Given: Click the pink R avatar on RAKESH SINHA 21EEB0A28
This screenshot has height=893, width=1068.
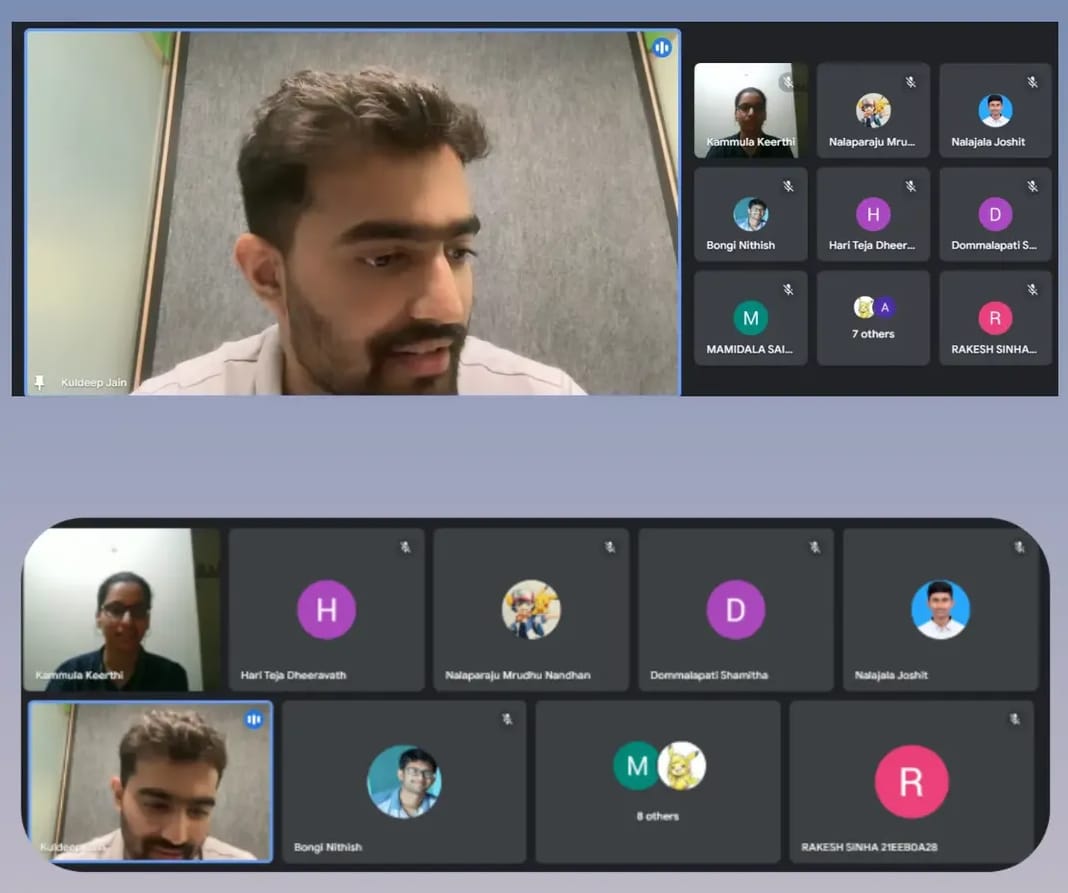Looking at the screenshot, I should tap(911, 781).
